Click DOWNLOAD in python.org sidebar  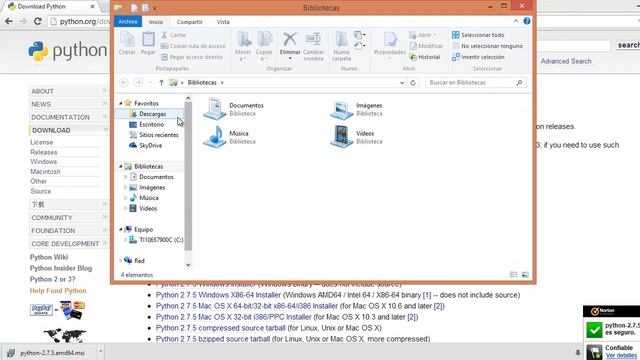[x=51, y=130]
